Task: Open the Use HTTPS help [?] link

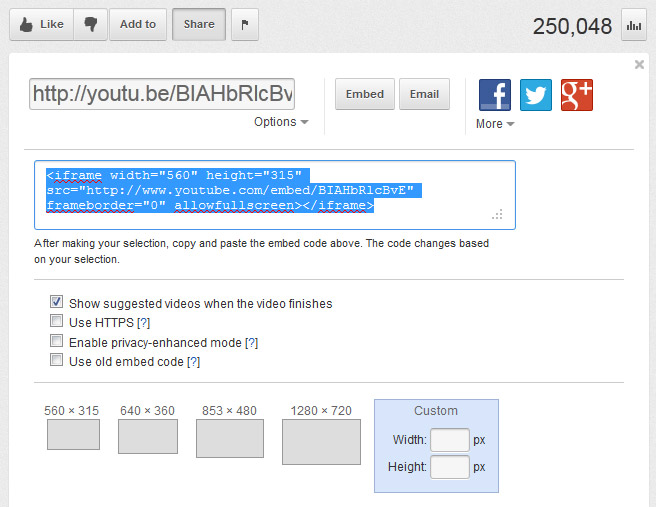Action: pos(144,323)
